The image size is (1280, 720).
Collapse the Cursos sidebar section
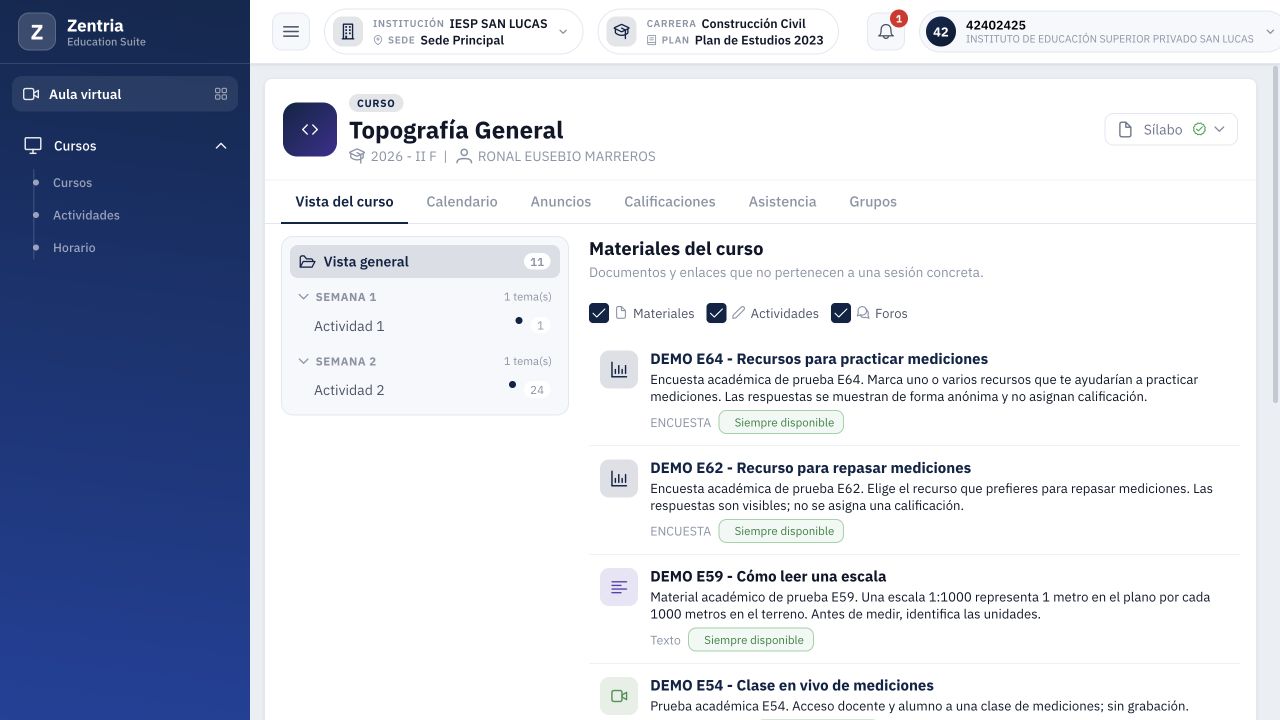221,146
